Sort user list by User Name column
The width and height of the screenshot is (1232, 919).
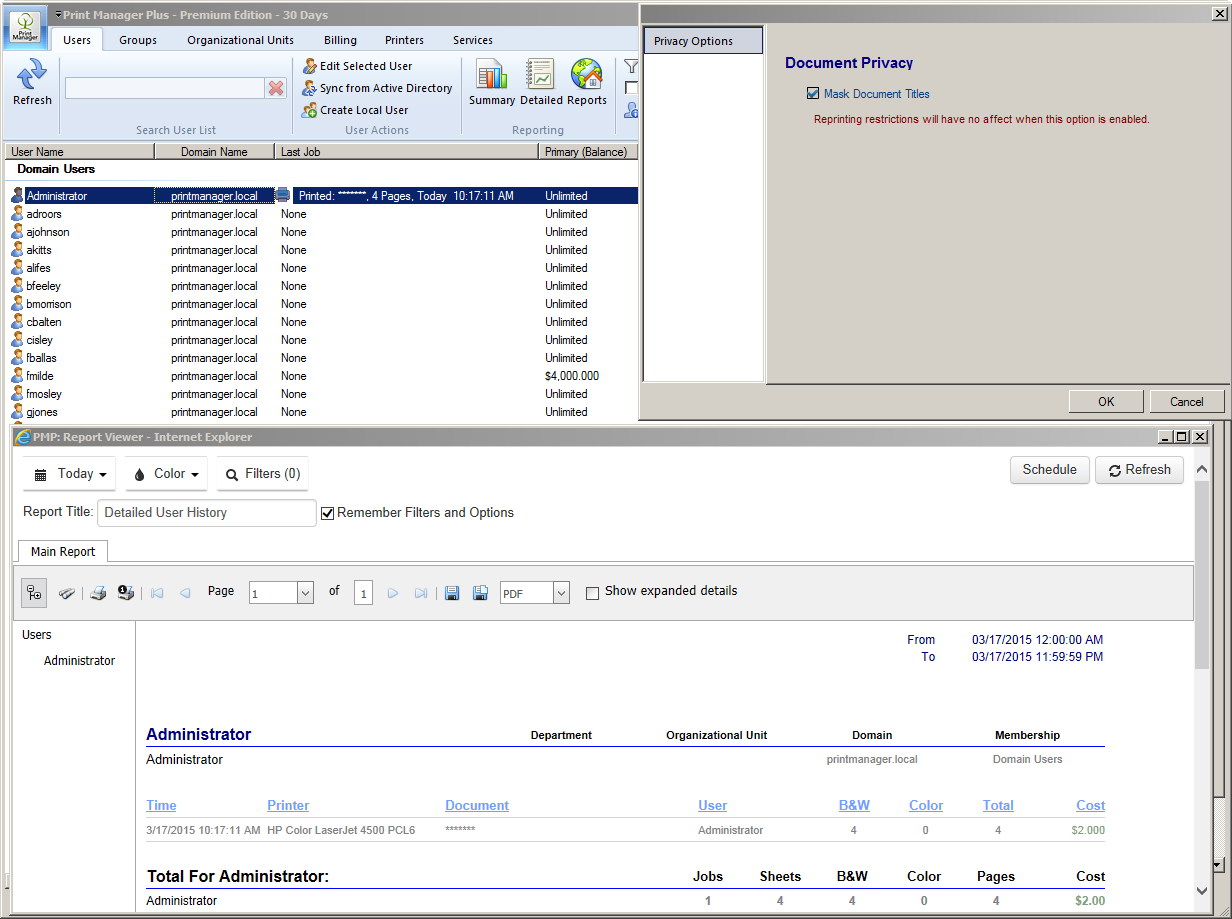tap(80, 152)
